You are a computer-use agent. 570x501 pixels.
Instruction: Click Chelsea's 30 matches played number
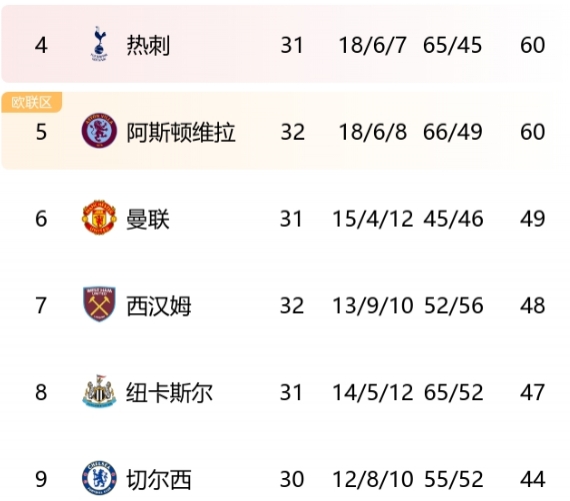[x=292, y=479]
